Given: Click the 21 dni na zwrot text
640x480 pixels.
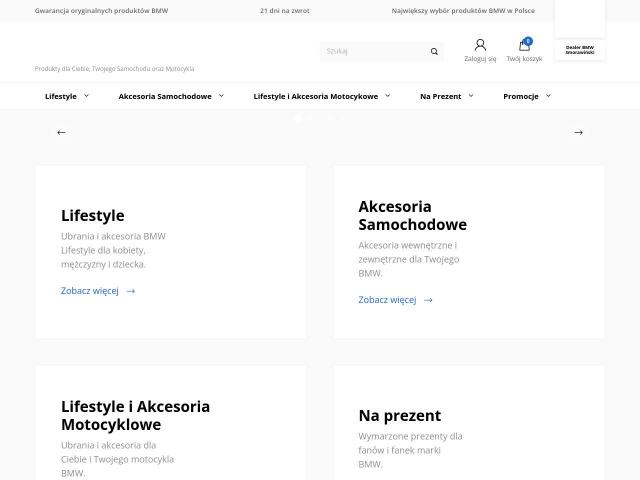Looking at the screenshot, I should click(285, 11).
